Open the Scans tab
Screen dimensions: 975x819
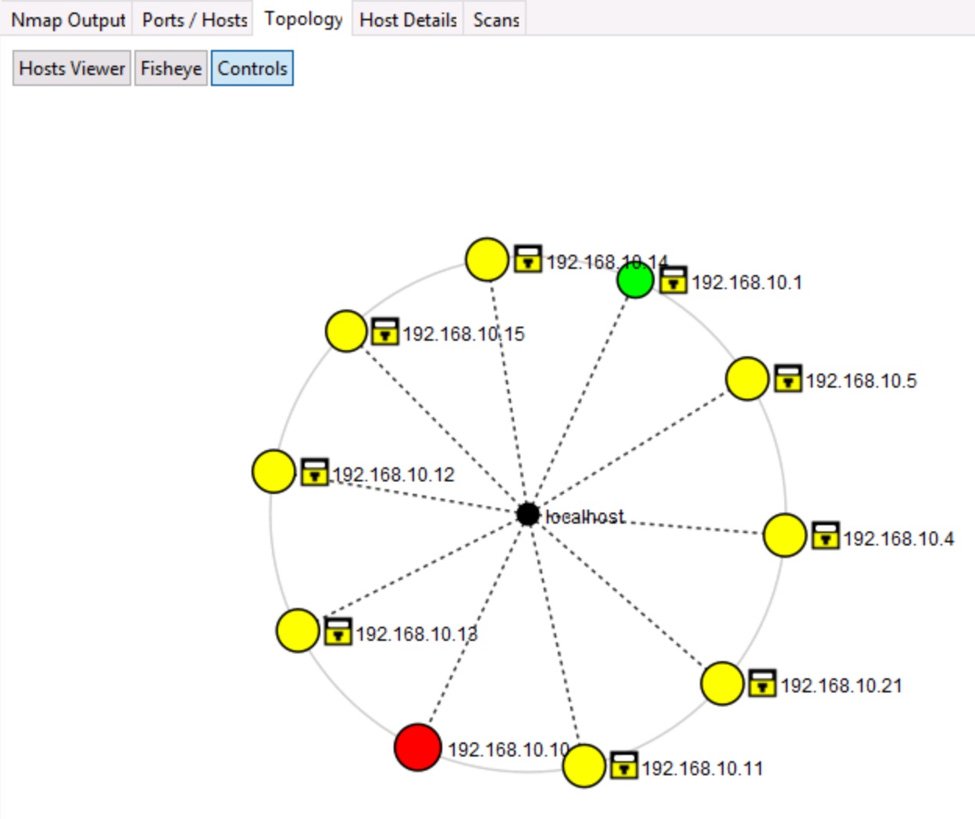pyautogui.click(x=496, y=19)
